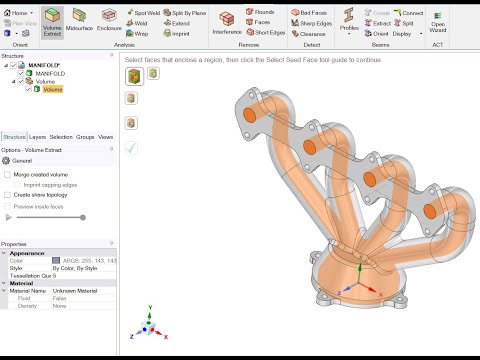Toggle the MANIFOLD body checkbox

(21, 73)
